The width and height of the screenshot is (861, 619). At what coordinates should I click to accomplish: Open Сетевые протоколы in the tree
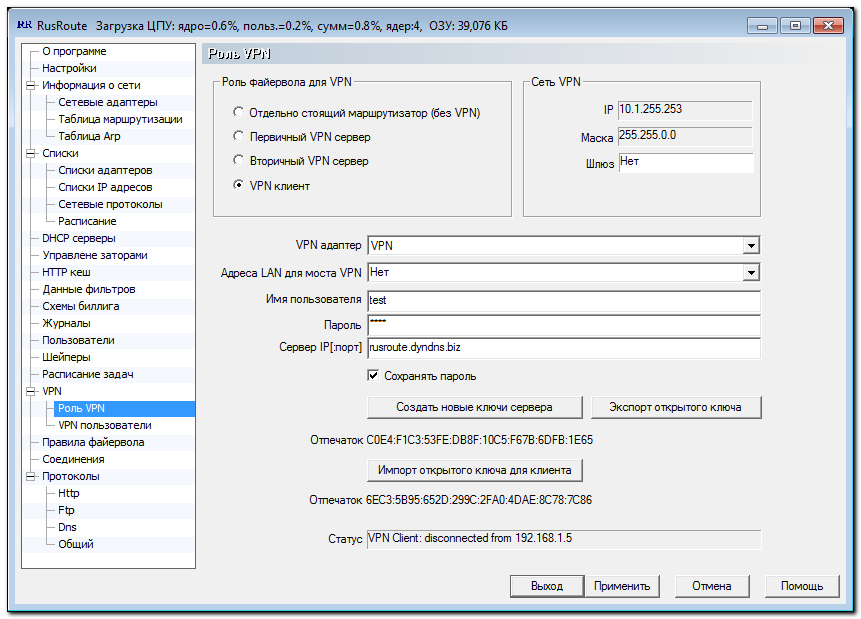coord(110,204)
